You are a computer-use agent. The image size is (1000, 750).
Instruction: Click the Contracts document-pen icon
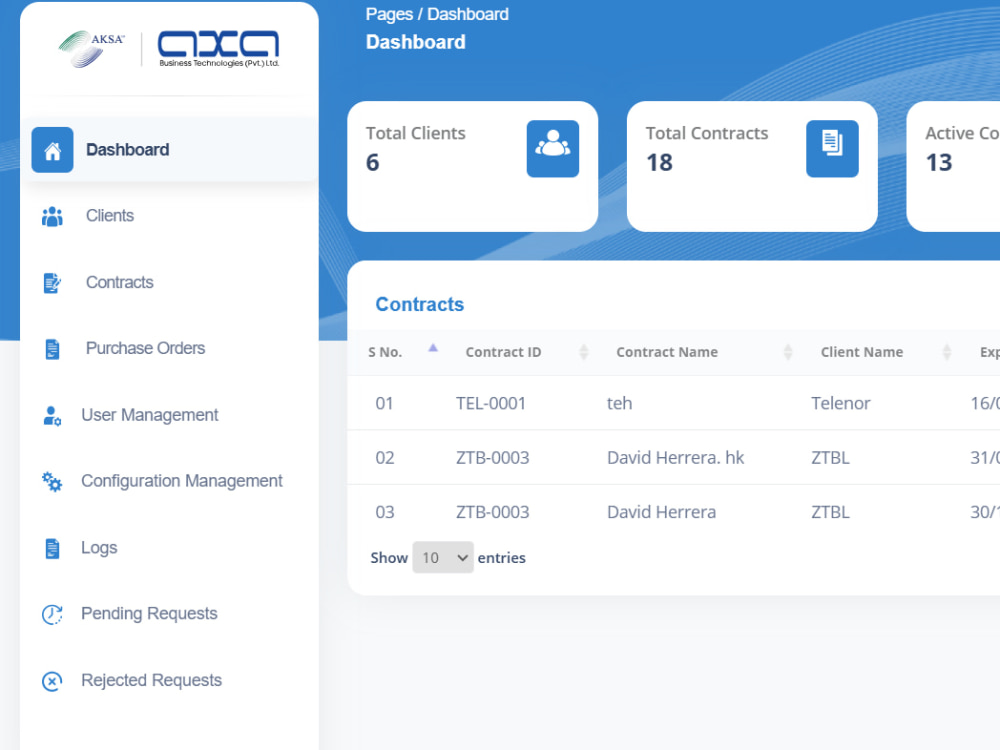tap(52, 283)
